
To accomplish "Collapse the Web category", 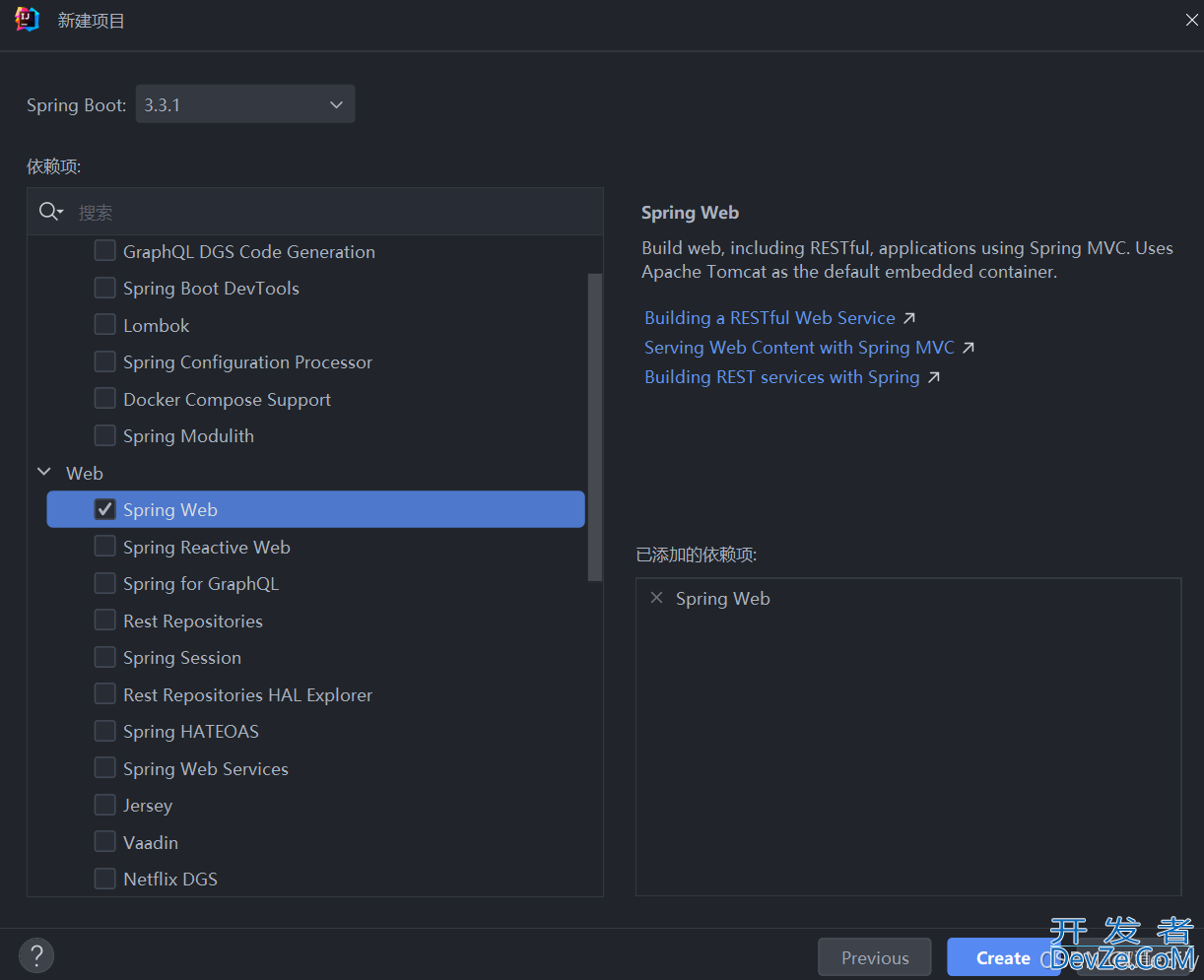I will tap(44, 473).
